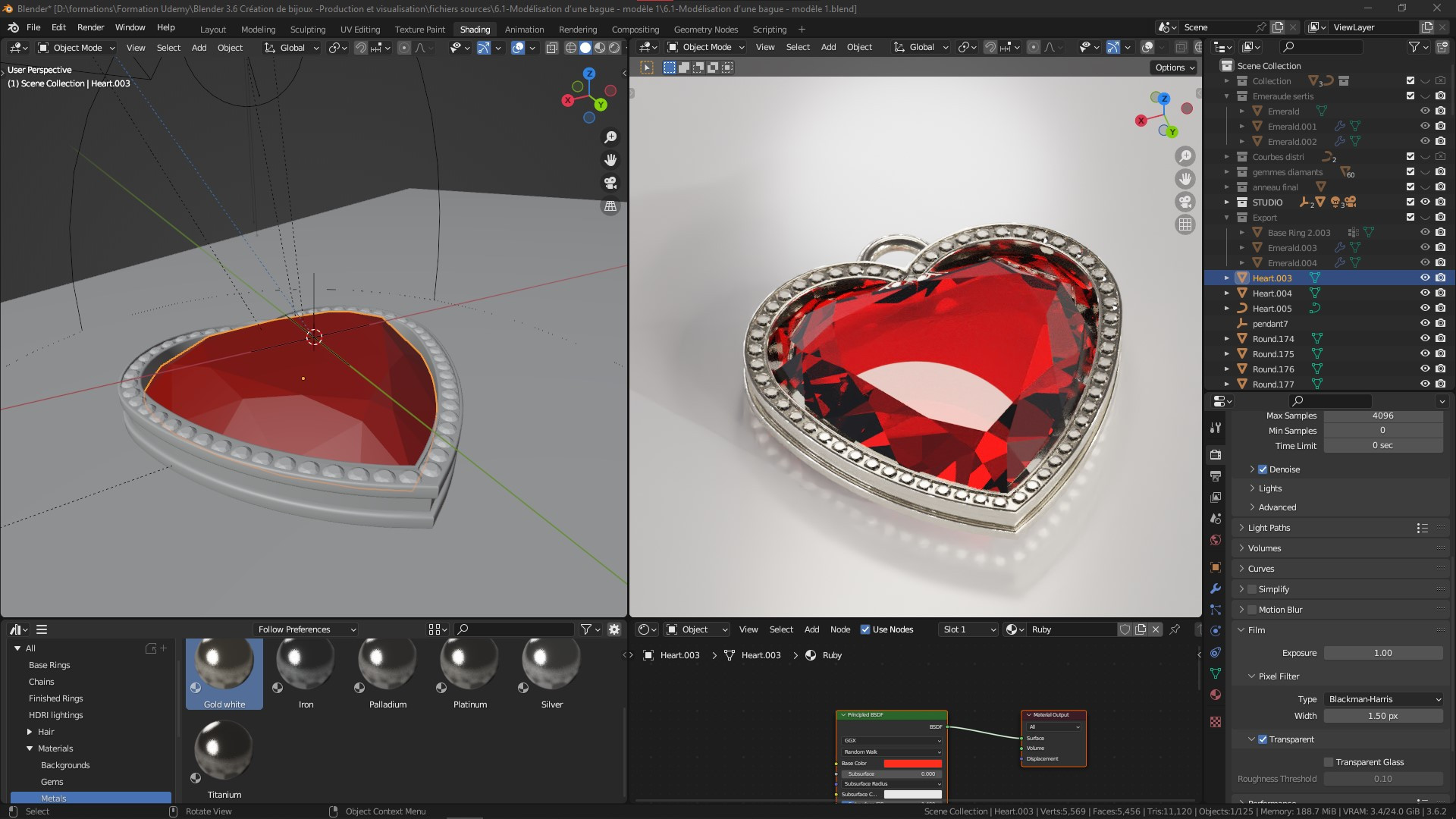Enable Simplify checkbox
The image size is (1456, 819).
tap(1252, 589)
